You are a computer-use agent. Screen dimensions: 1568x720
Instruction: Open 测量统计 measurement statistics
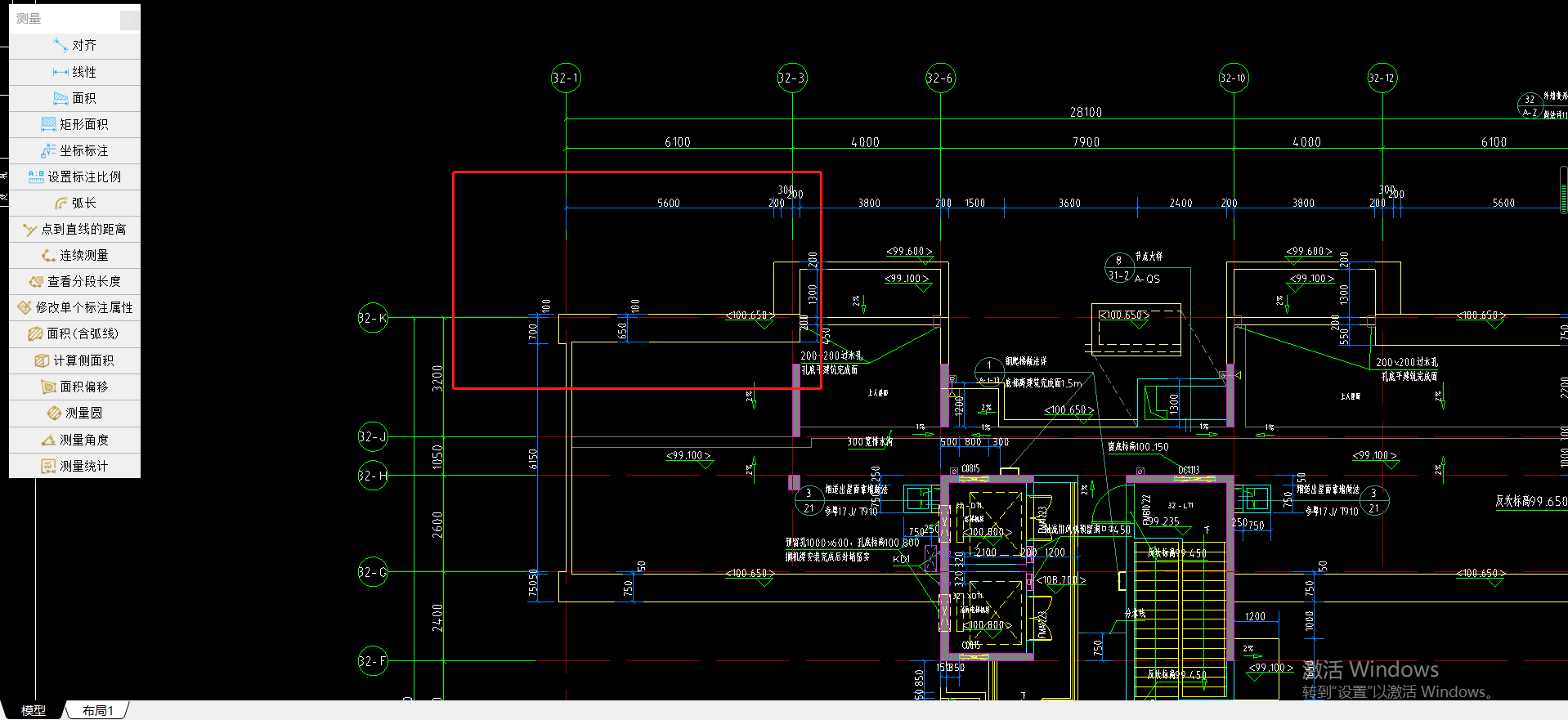74,466
